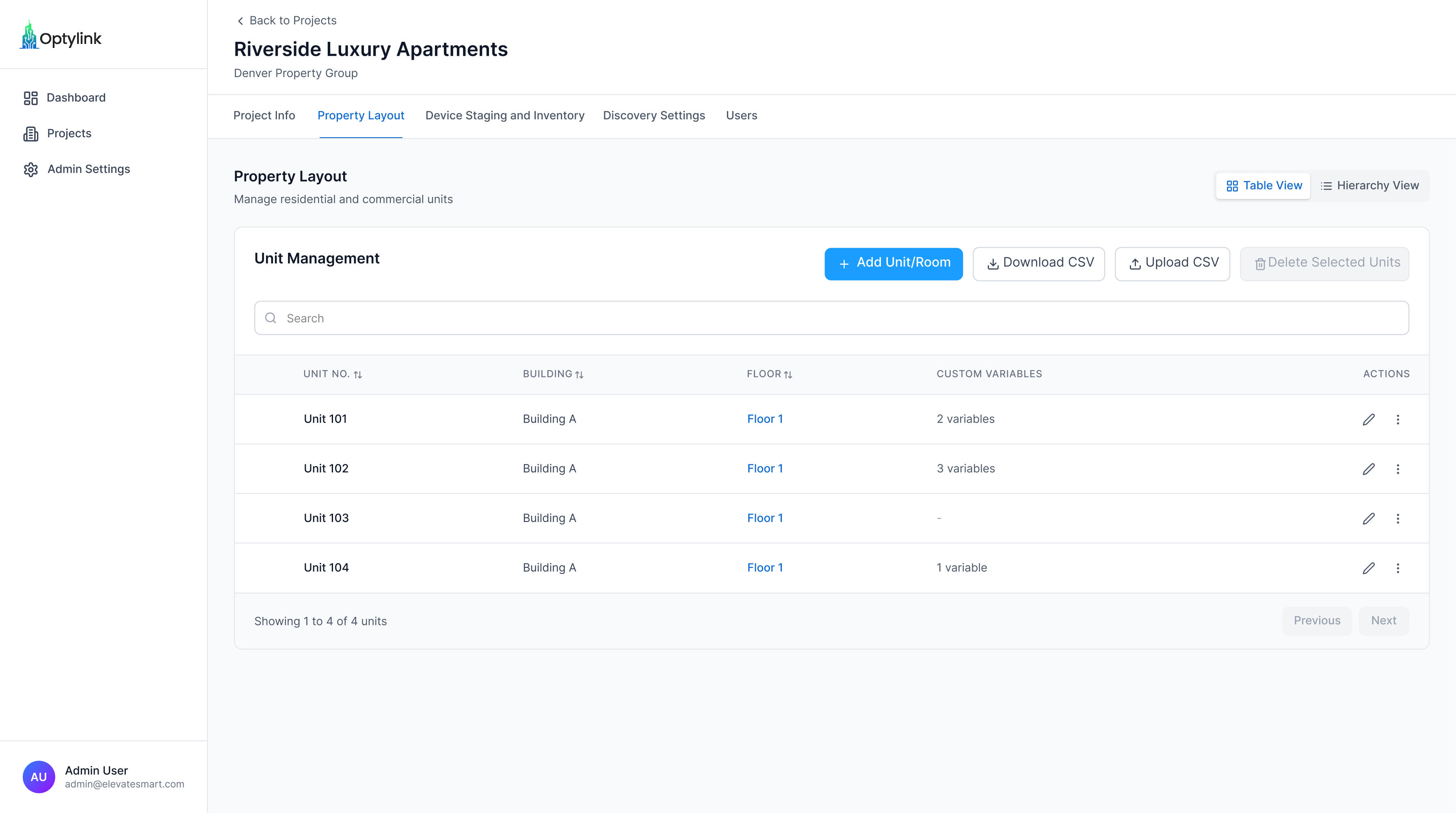The height and width of the screenshot is (813, 1456).
Task: Edit Unit 101 with pencil icon
Action: point(1368,419)
